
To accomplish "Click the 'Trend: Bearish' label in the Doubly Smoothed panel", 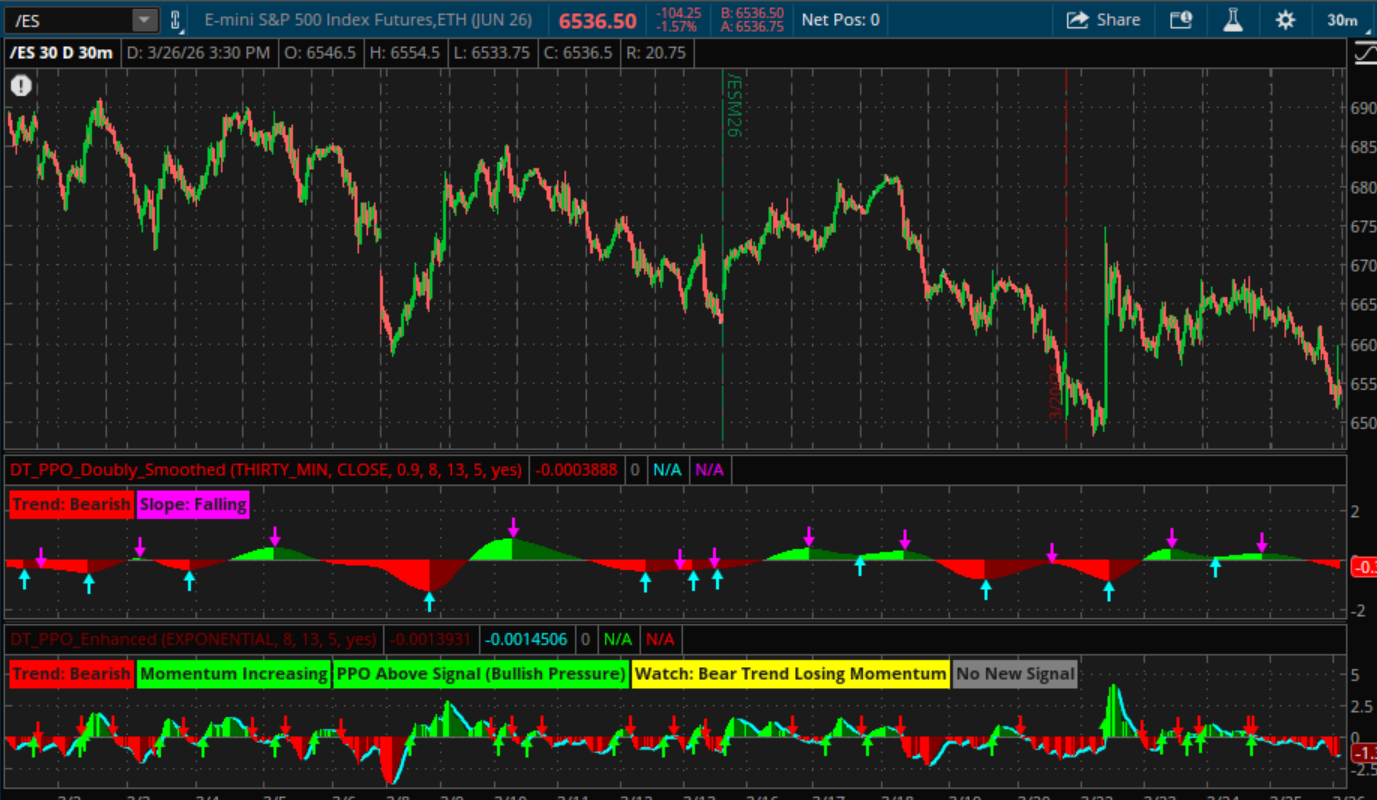I will point(71,505).
